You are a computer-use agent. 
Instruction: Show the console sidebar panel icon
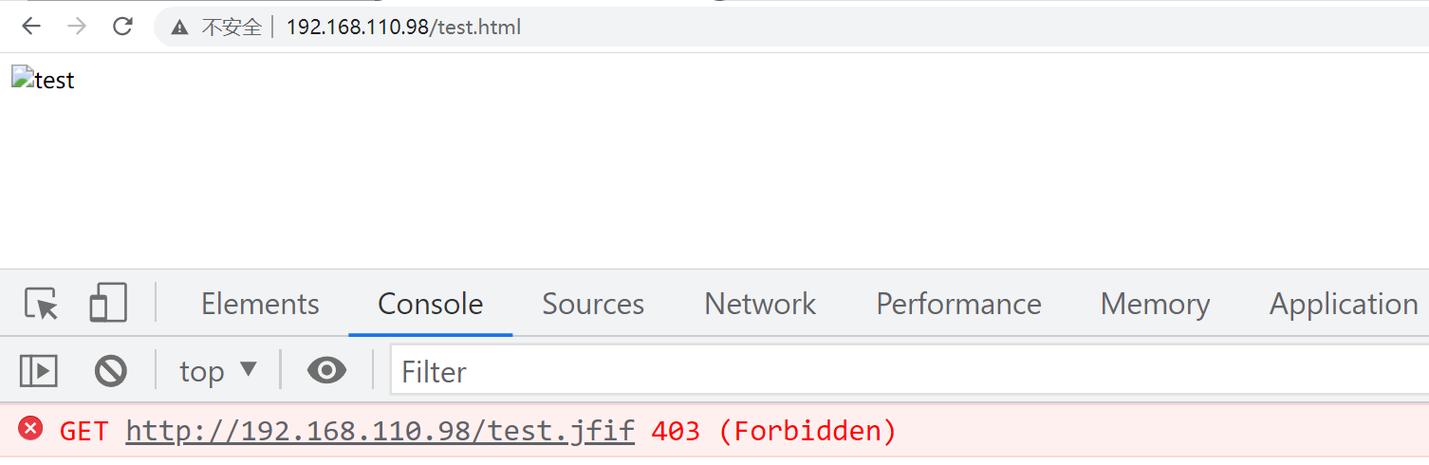(x=39, y=371)
